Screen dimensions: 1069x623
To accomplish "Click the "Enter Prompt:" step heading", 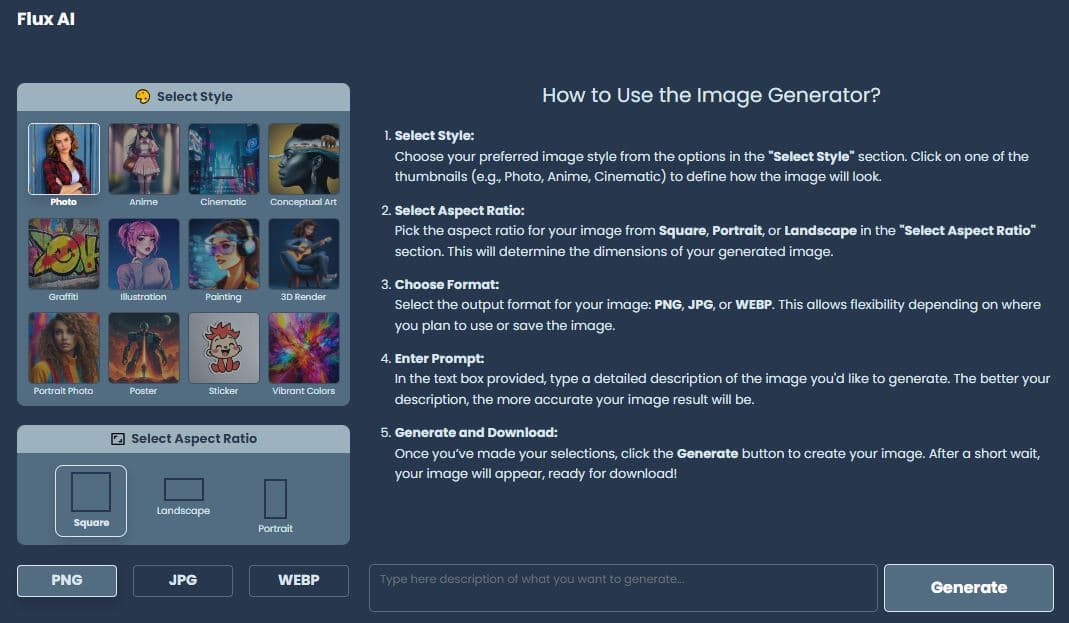I will [439, 359].
